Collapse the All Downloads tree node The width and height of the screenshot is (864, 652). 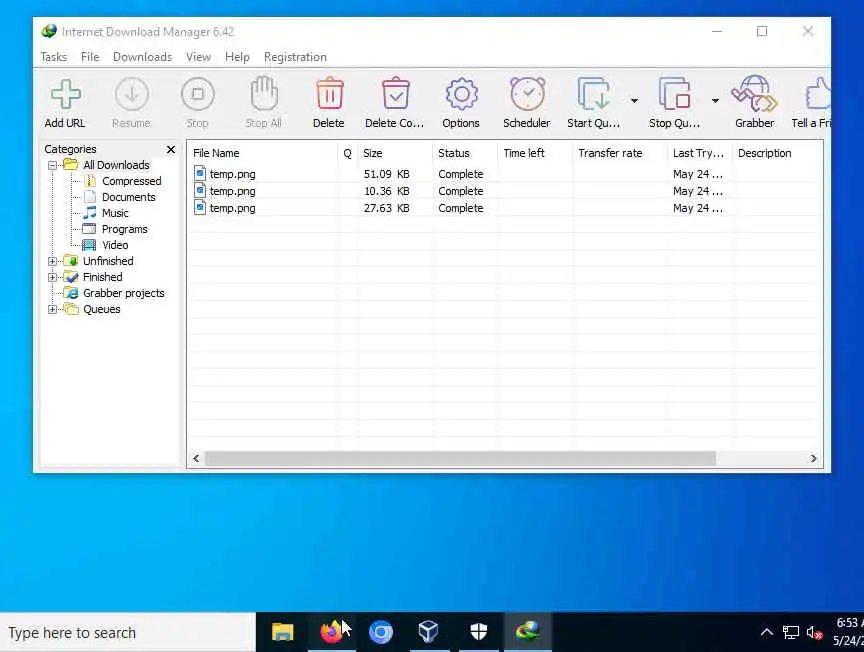click(x=52, y=165)
